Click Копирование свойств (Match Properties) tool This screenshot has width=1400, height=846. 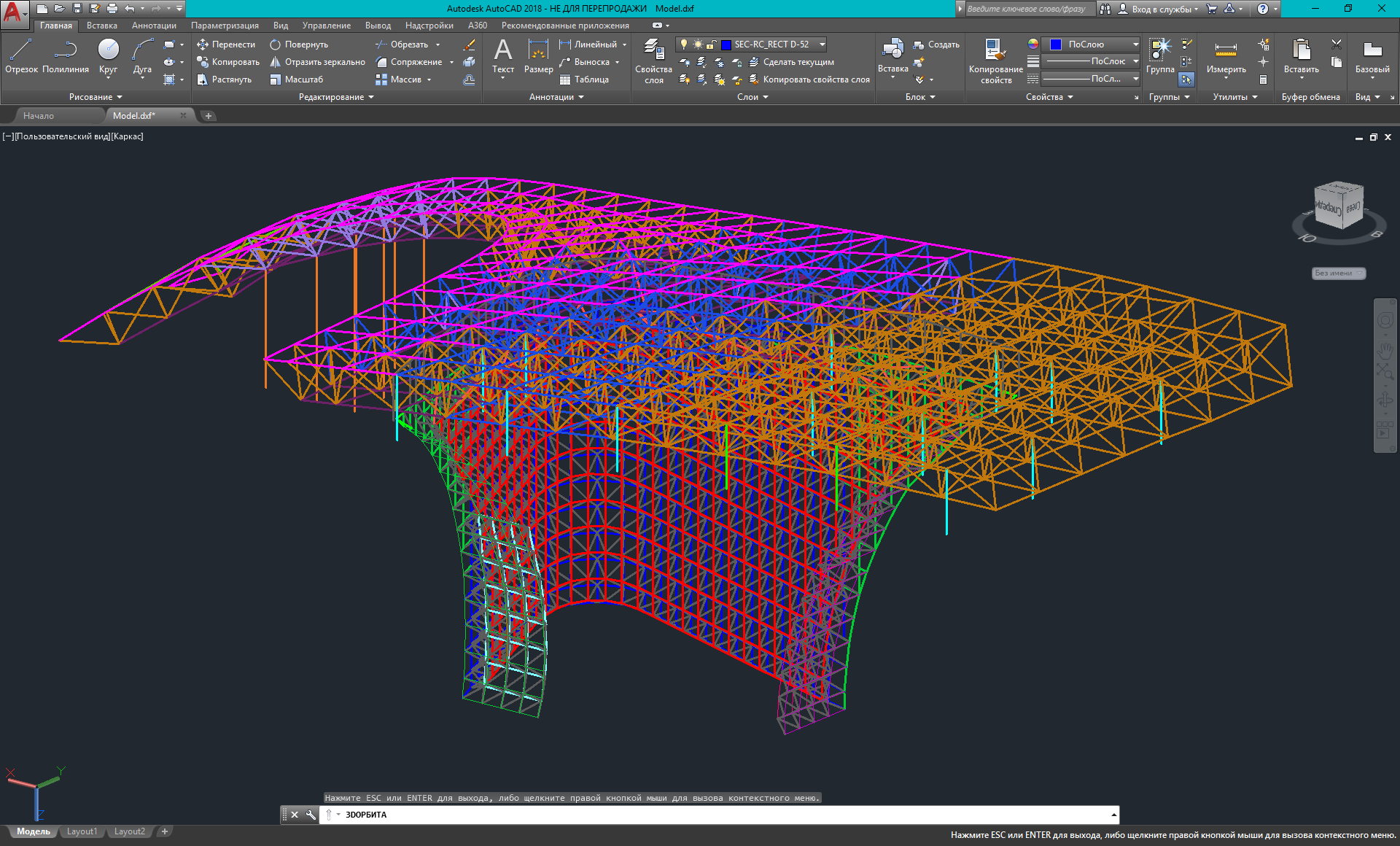coord(995,58)
